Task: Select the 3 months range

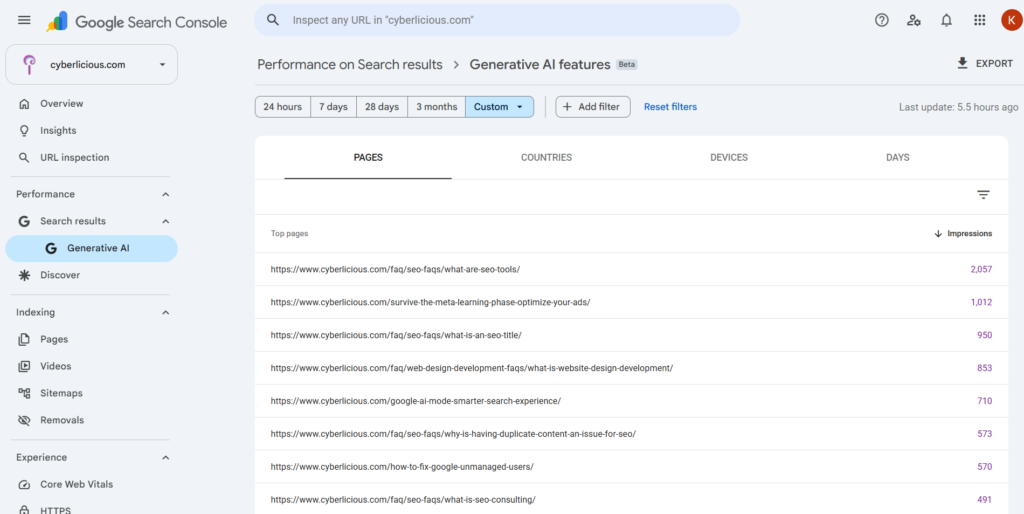Action: pos(436,106)
